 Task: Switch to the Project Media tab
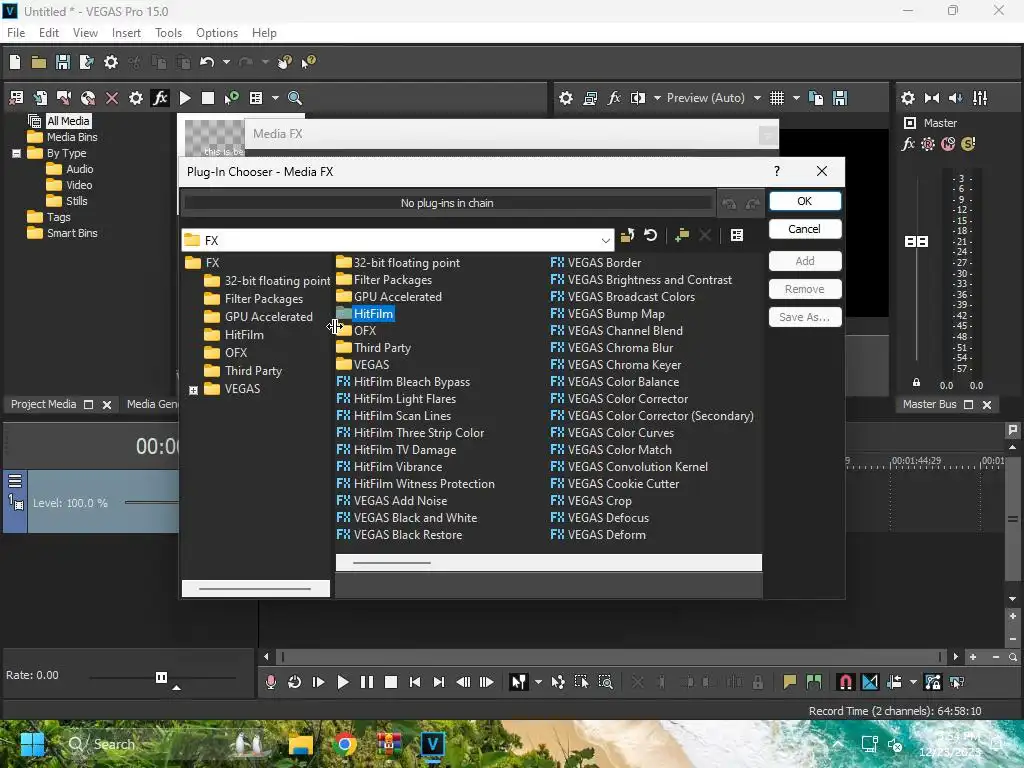[44, 404]
